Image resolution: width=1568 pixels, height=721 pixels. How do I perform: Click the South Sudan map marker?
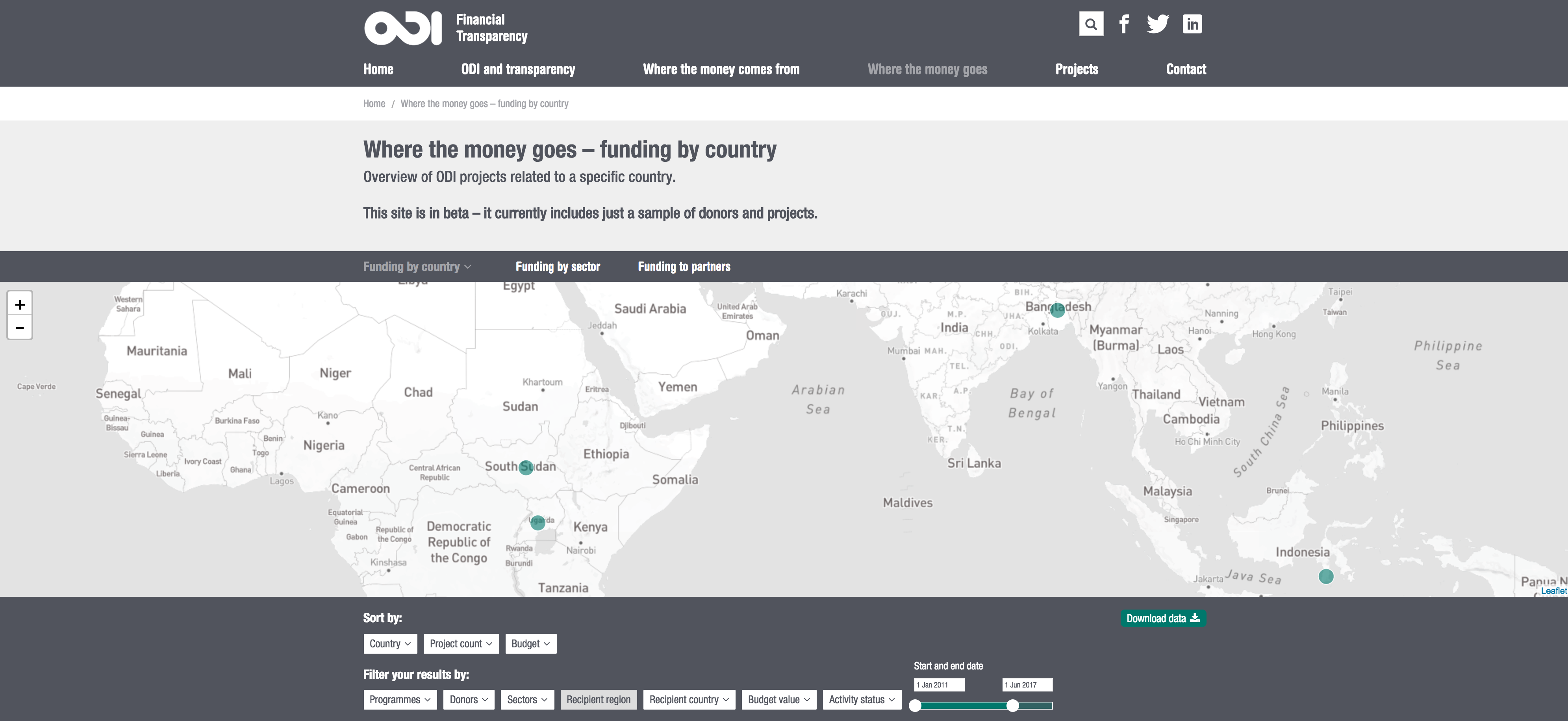[526, 467]
